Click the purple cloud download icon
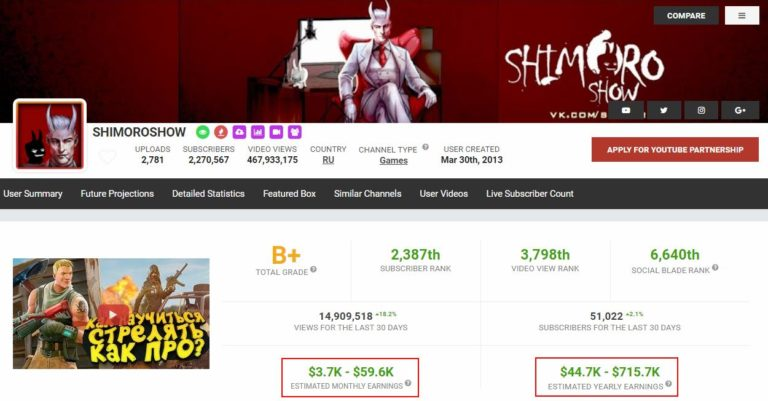Screen dimensions: 768x401 (239, 132)
